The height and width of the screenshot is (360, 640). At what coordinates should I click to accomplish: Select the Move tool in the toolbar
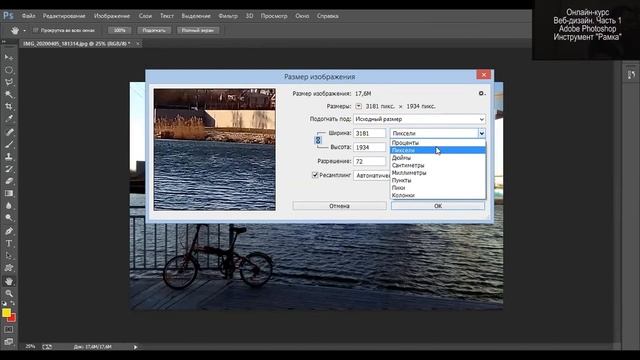point(9,58)
